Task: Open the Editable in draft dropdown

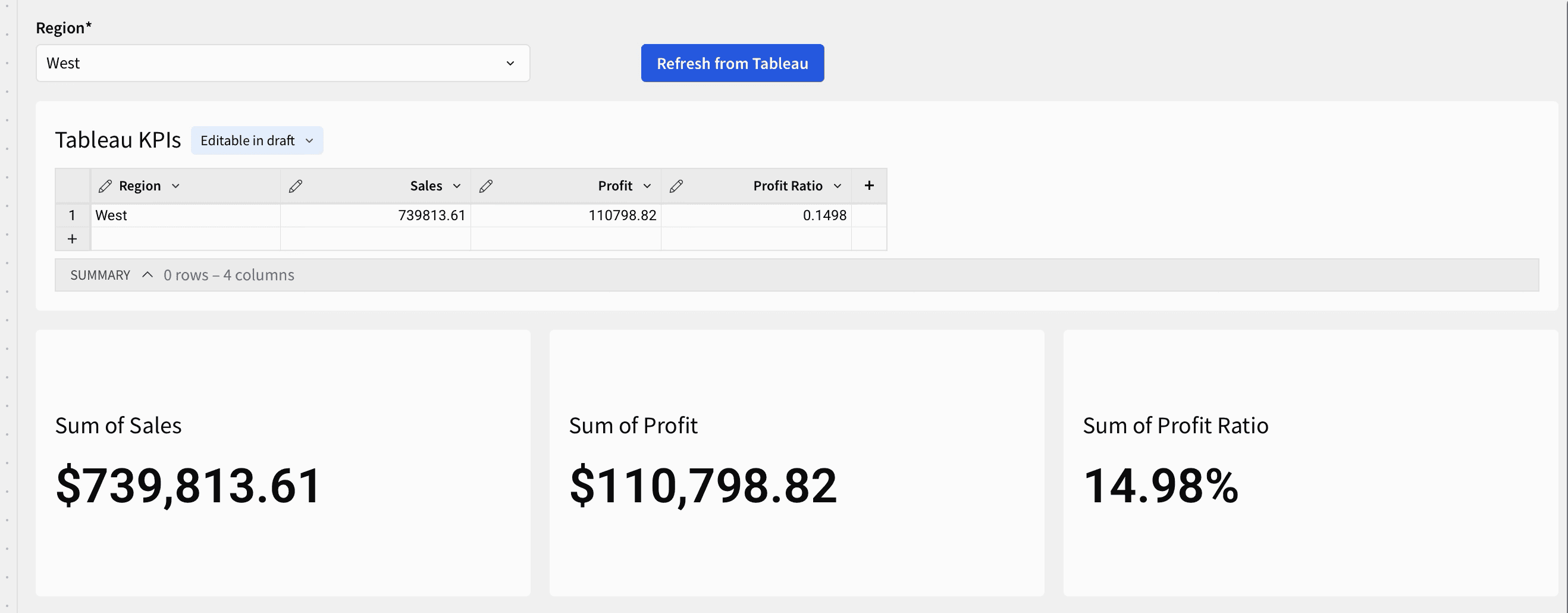Action: pos(257,140)
